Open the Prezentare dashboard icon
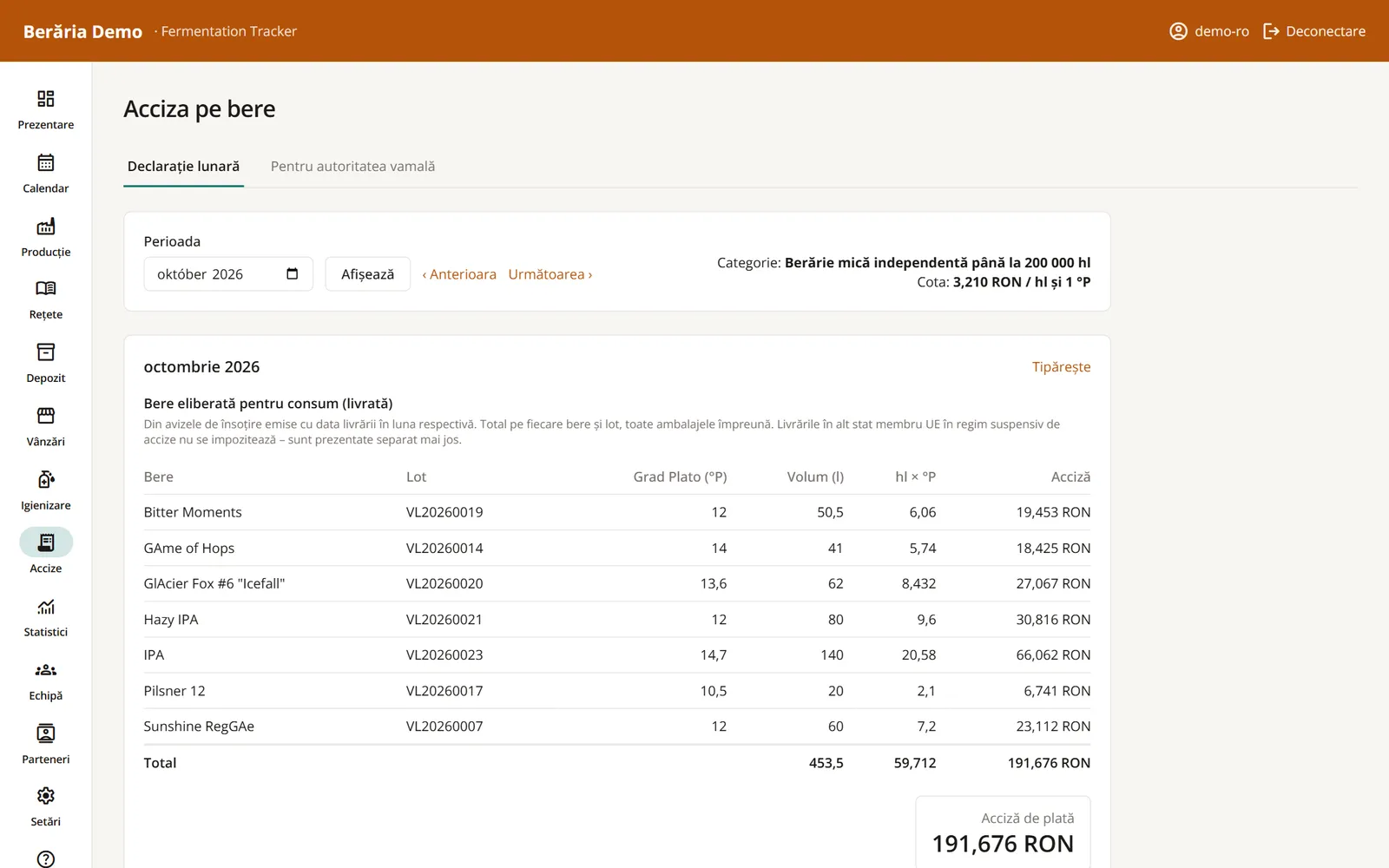This screenshot has height=868, width=1389. click(46, 98)
